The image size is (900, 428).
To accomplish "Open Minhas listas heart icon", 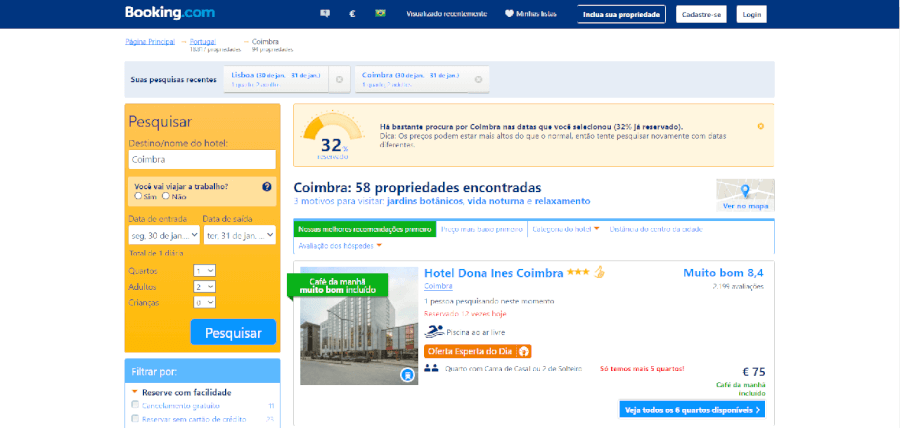I will pyautogui.click(x=509, y=14).
